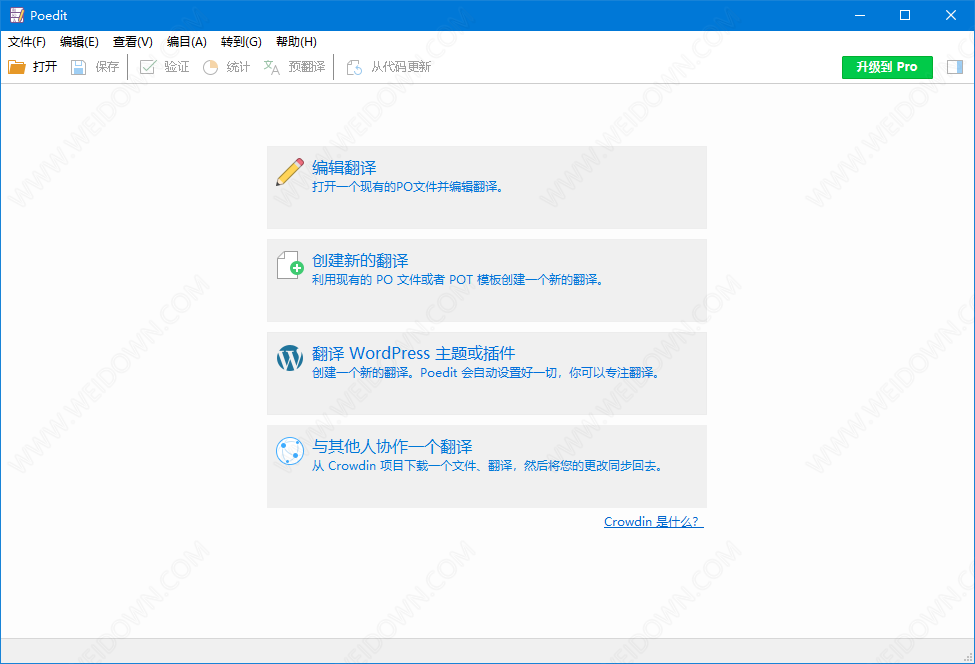Click the 打开 toolbar label
975x664 pixels.
coord(45,67)
